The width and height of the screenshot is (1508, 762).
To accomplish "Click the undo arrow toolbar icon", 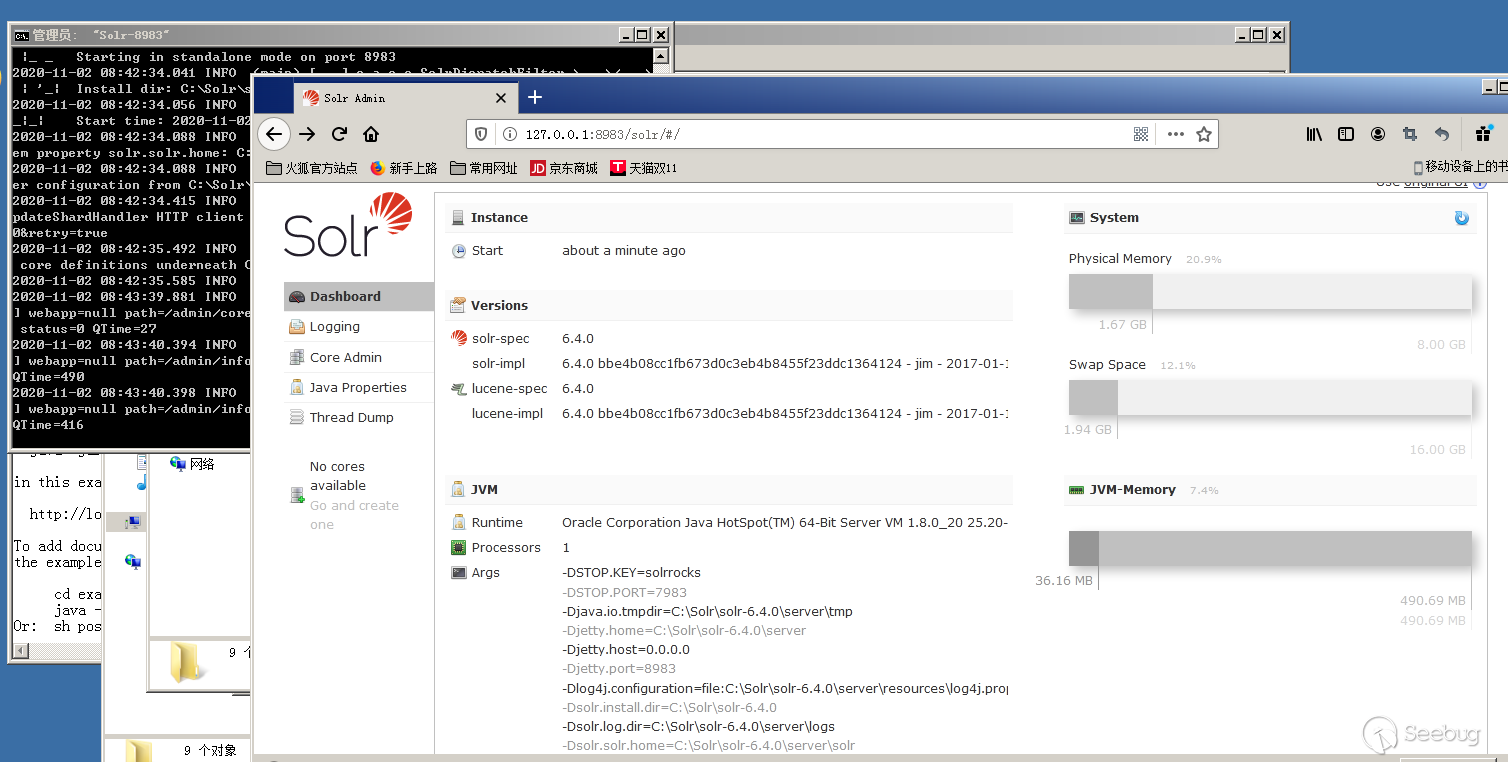I will [1442, 134].
